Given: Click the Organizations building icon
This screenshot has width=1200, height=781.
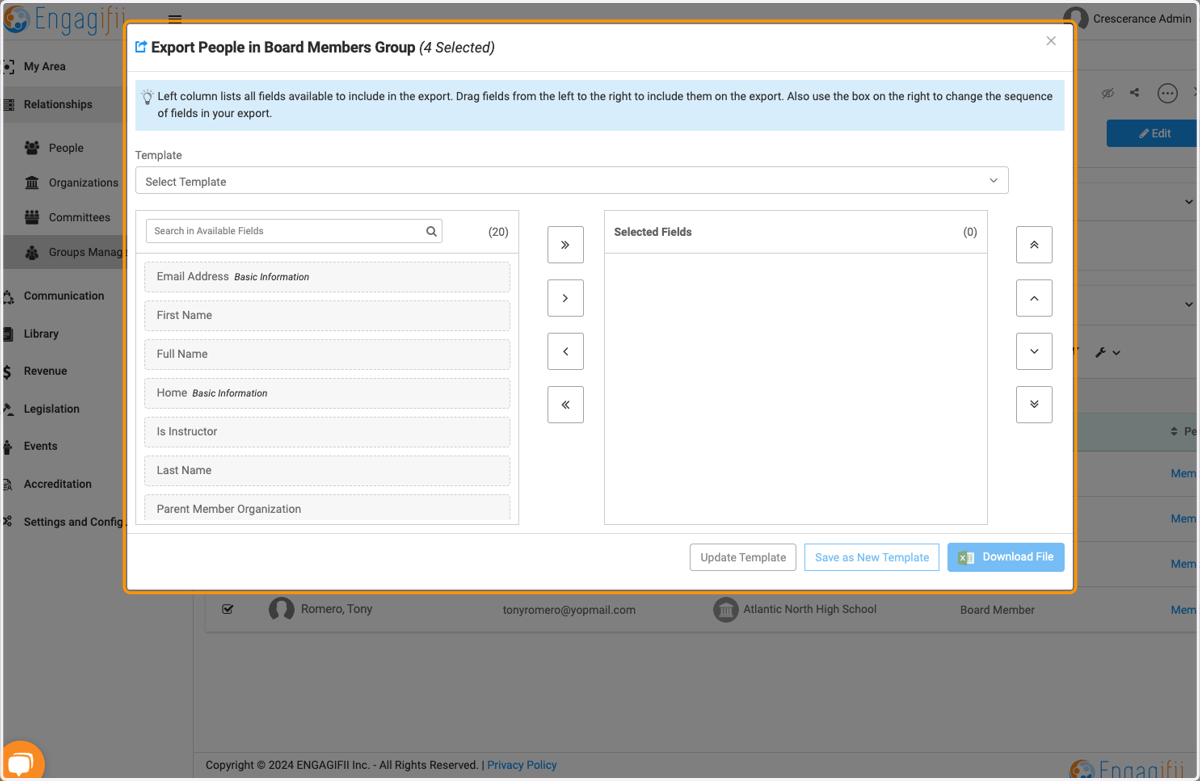Looking at the screenshot, I should coord(32,183).
